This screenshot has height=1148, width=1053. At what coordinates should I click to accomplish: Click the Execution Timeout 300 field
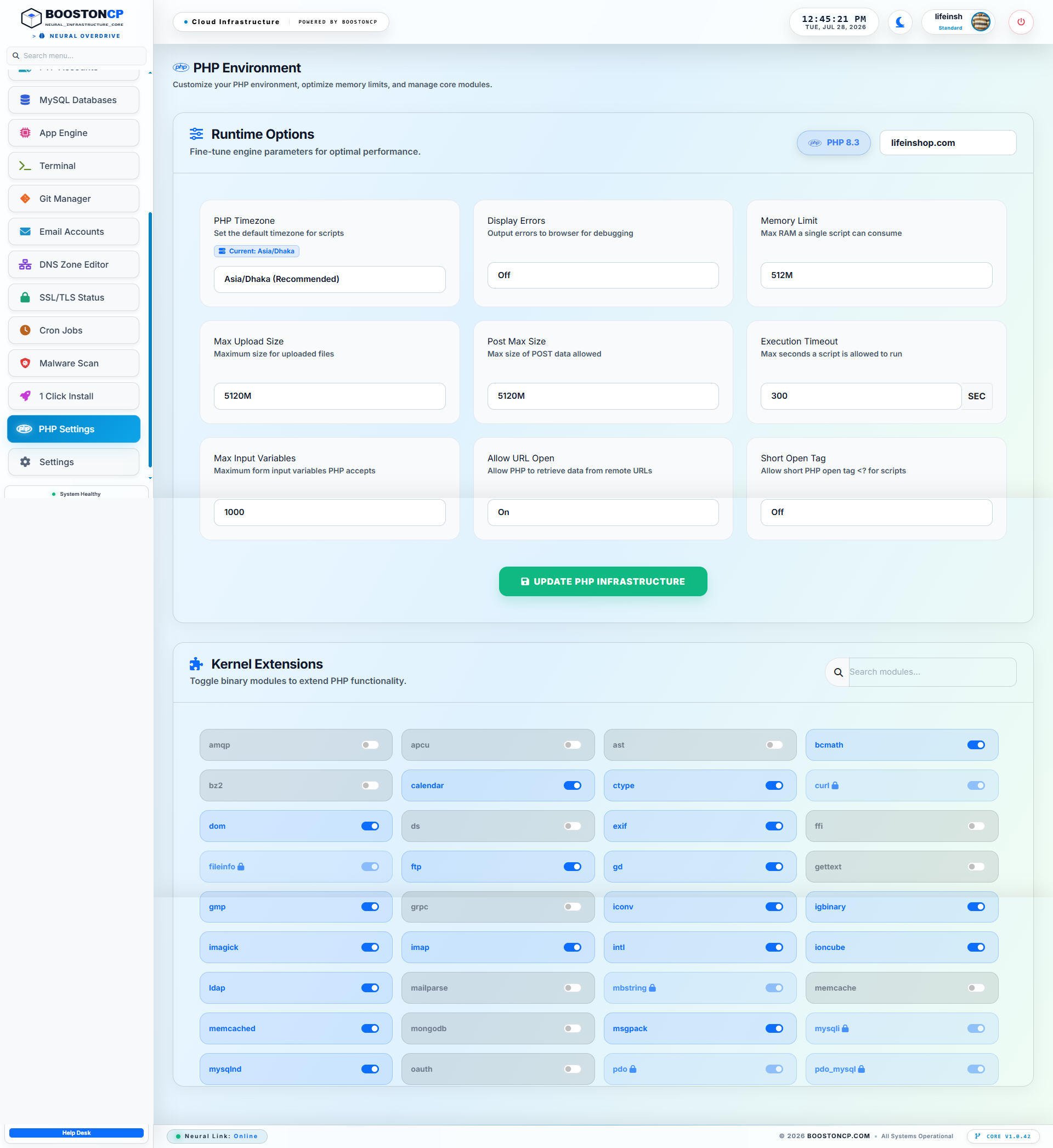tap(860, 396)
